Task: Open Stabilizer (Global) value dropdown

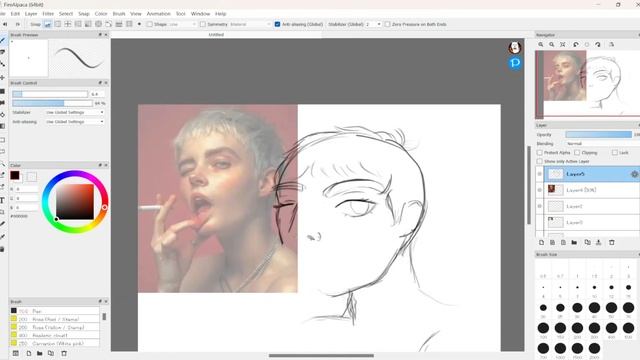Action: tap(373, 24)
